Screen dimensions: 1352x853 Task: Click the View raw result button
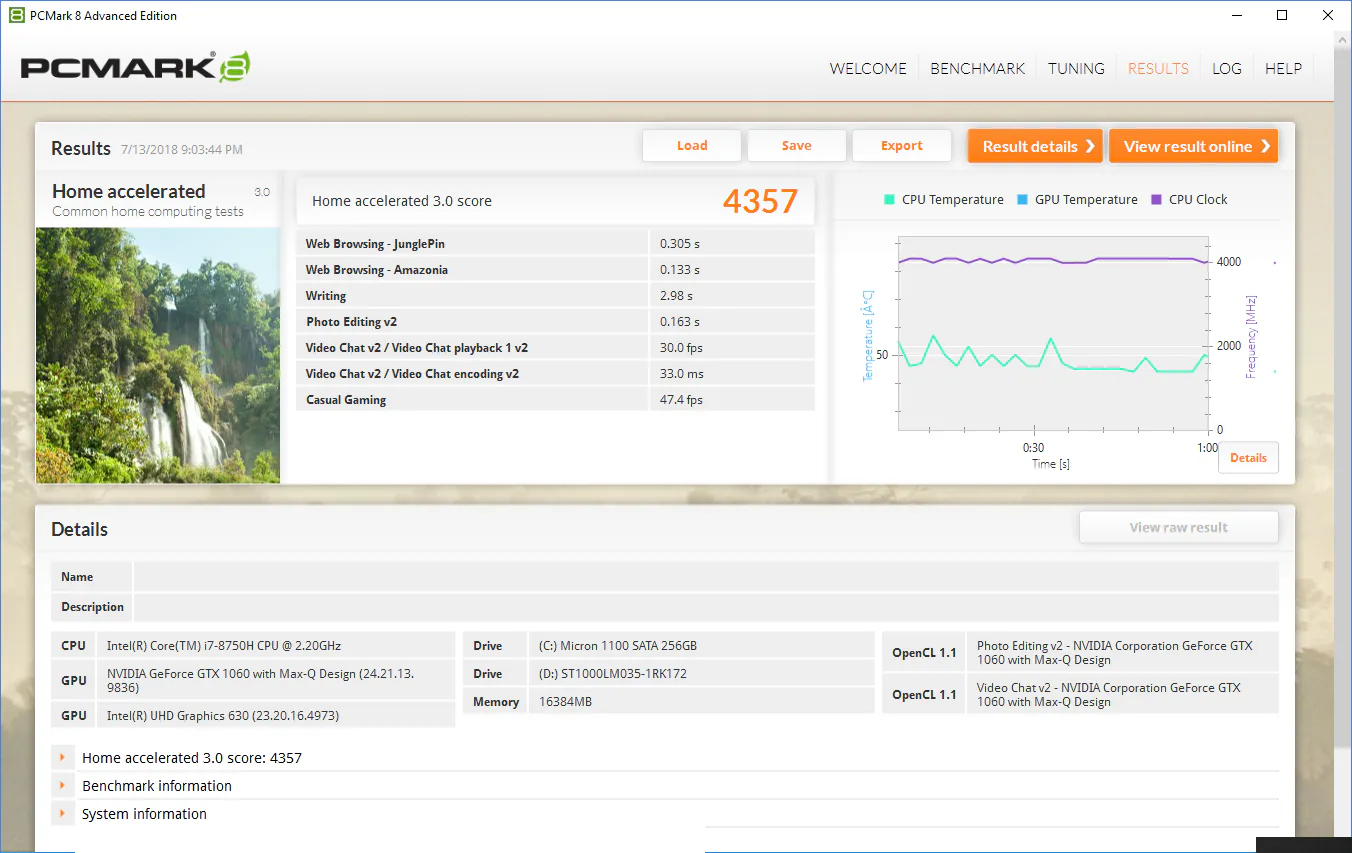pos(1179,528)
